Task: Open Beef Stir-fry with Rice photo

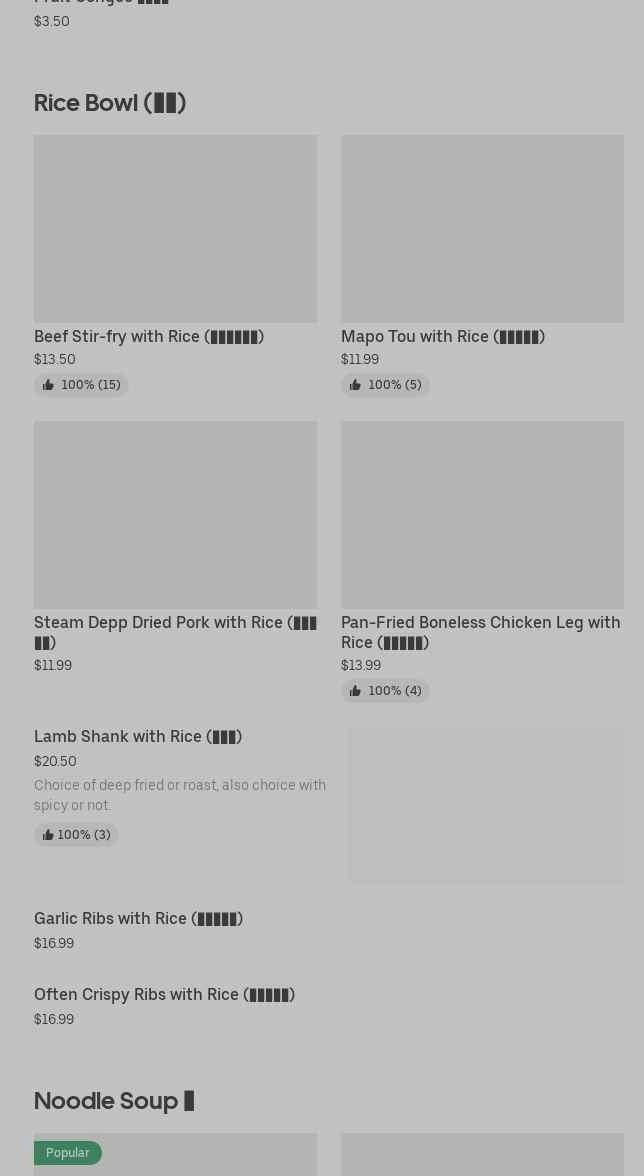Action: click(x=175, y=229)
